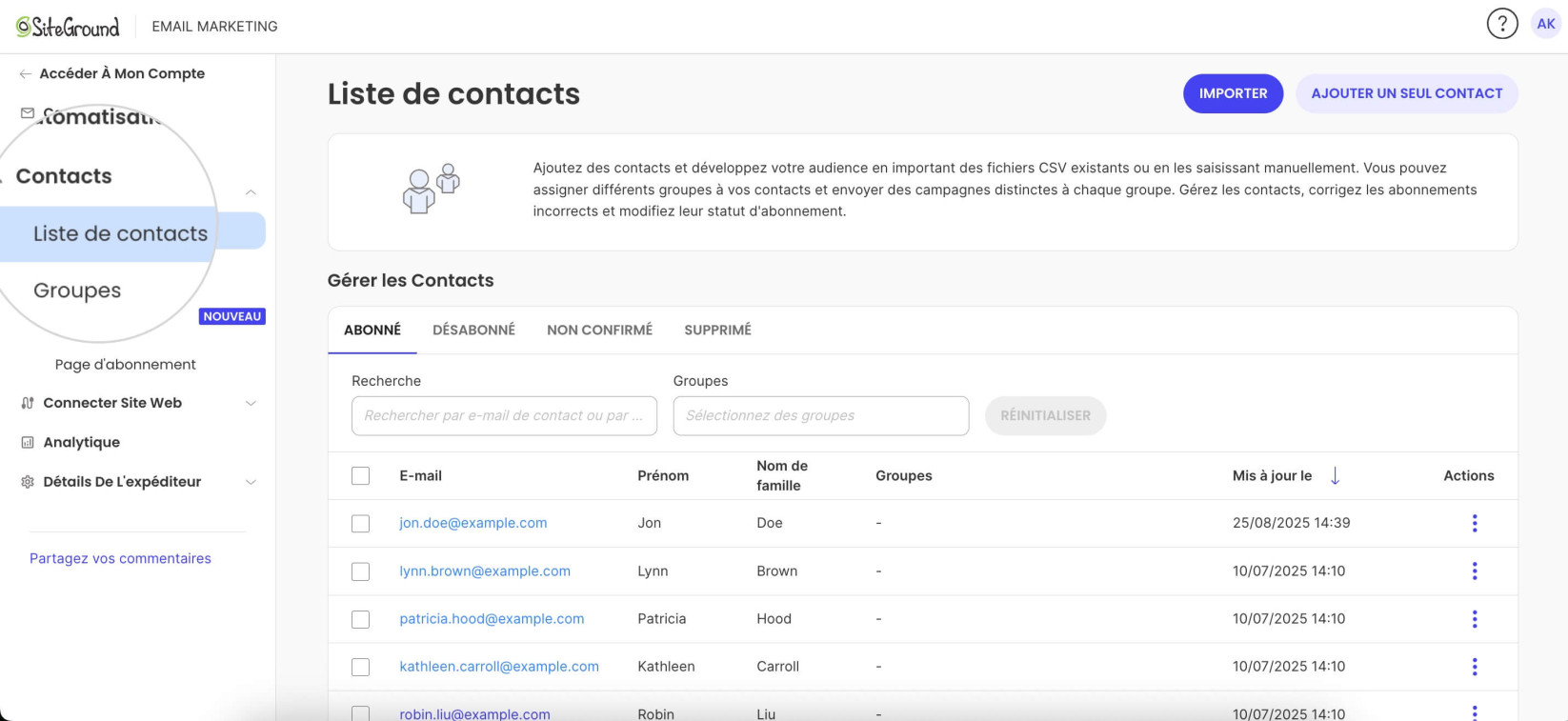This screenshot has width=1568, height=721.
Task: Click the Mis à jour le header
Action: (1272, 475)
